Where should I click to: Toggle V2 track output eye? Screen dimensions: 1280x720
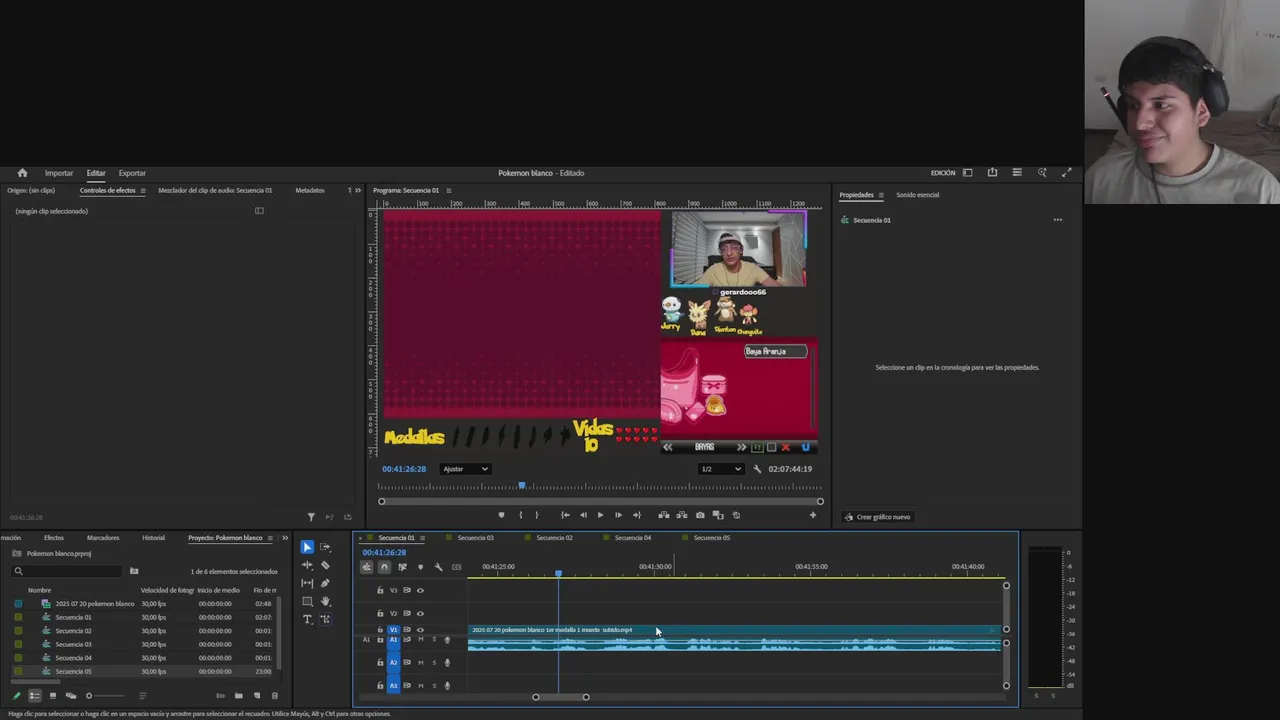coord(420,613)
